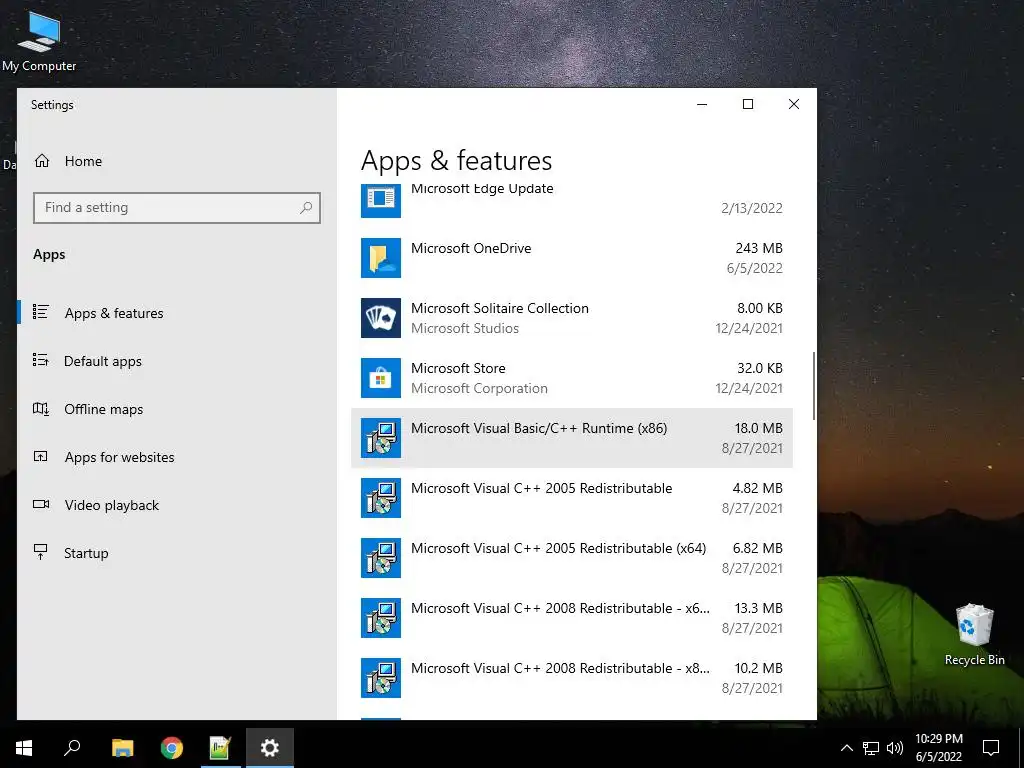
Task: Open the Action Center notifications icon
Action: point(991,748)
